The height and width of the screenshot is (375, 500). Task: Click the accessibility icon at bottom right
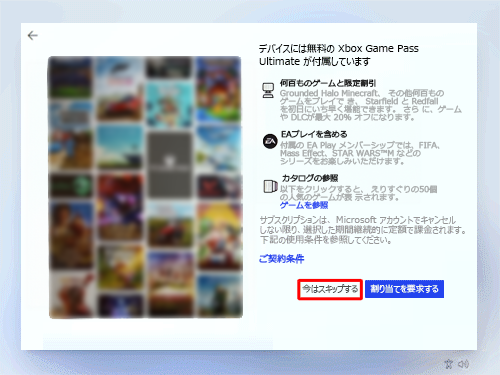[449, 364]
